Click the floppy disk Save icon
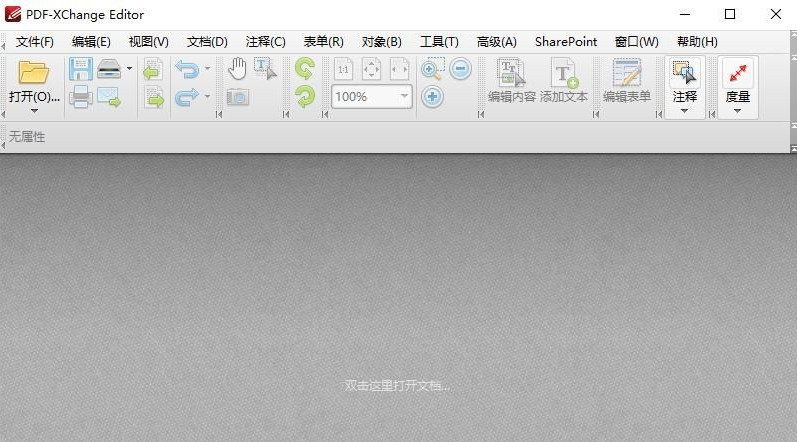This screenshot has height=442, width=797. (x=80, y=69)
